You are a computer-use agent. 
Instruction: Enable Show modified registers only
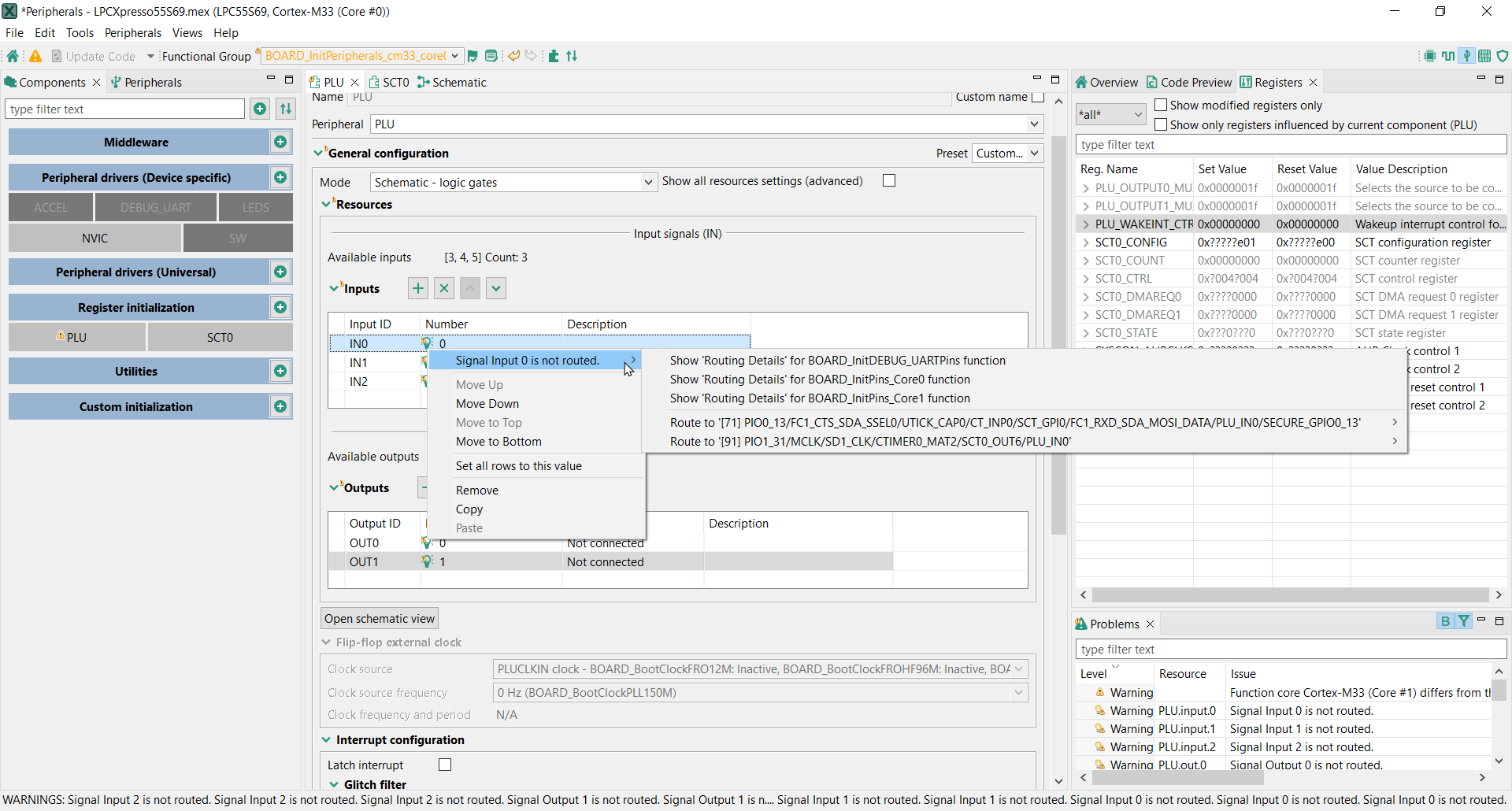1161,105
